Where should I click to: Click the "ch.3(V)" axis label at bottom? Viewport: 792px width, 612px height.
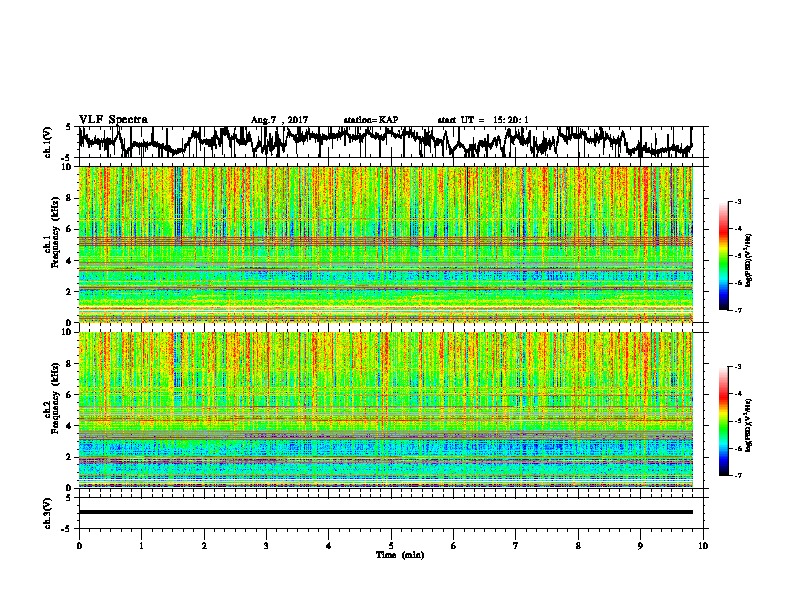48,513
